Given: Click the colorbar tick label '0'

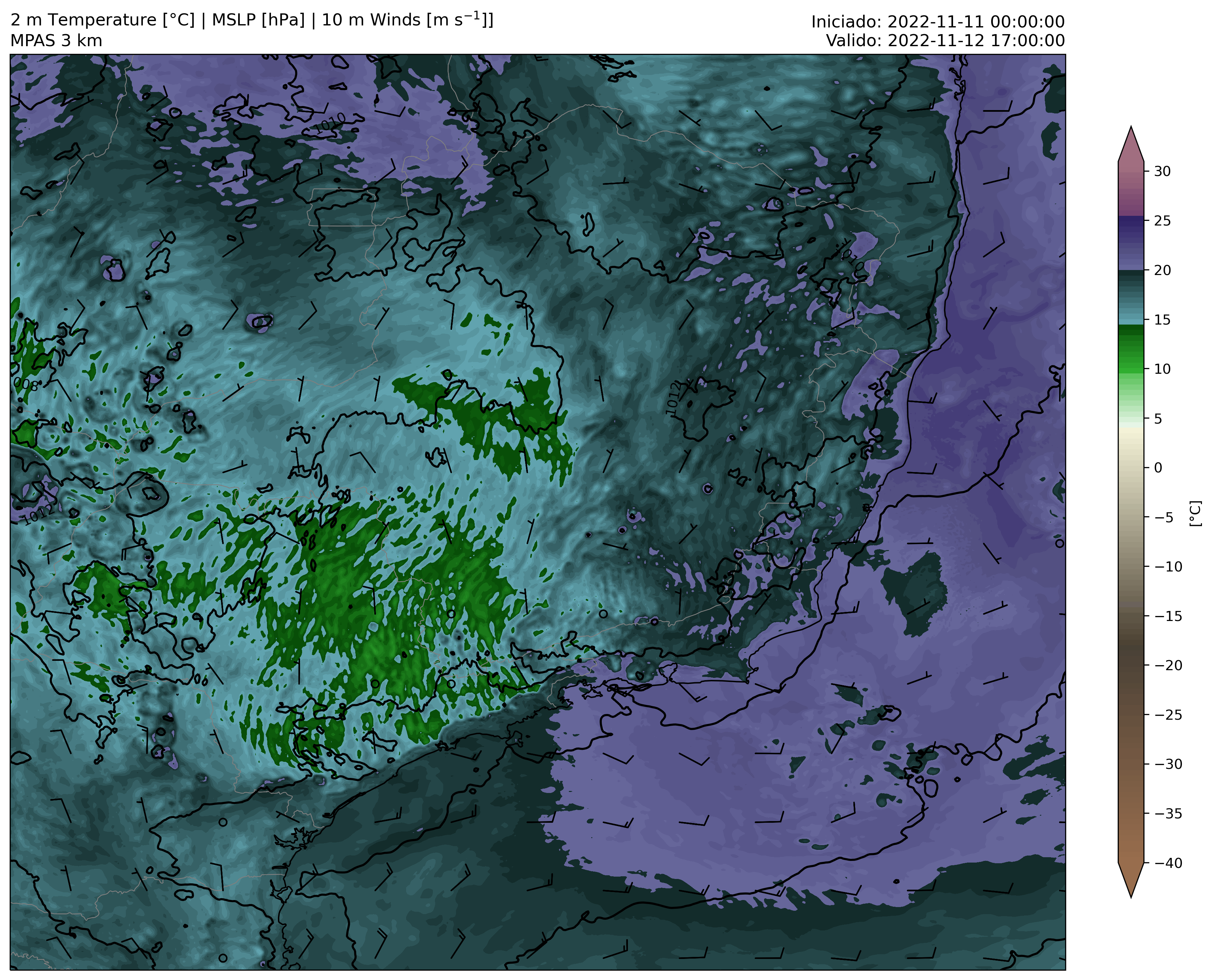Looking at the screenshot, I should [1158, 468].
